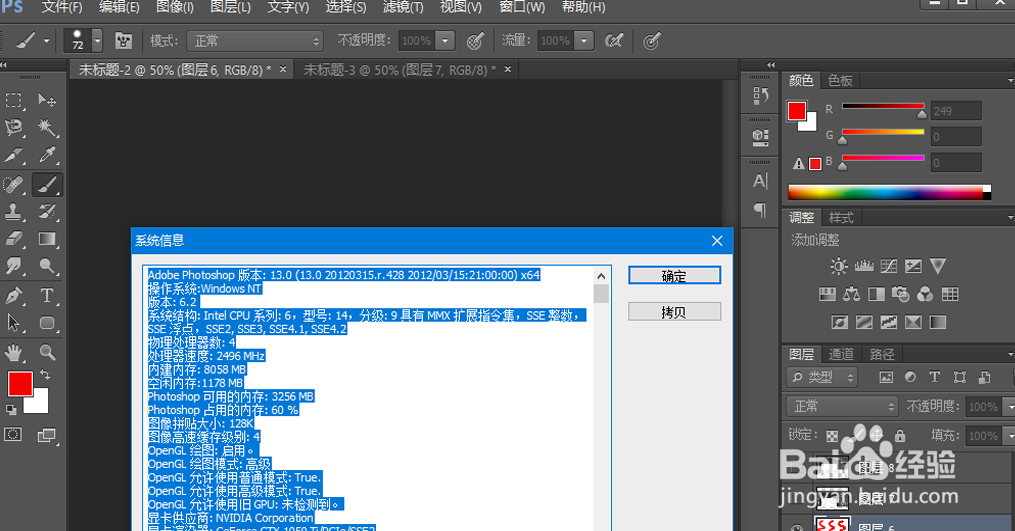
Task: Add a Brightness/Contrast adjustment
Action: [839, 266]
